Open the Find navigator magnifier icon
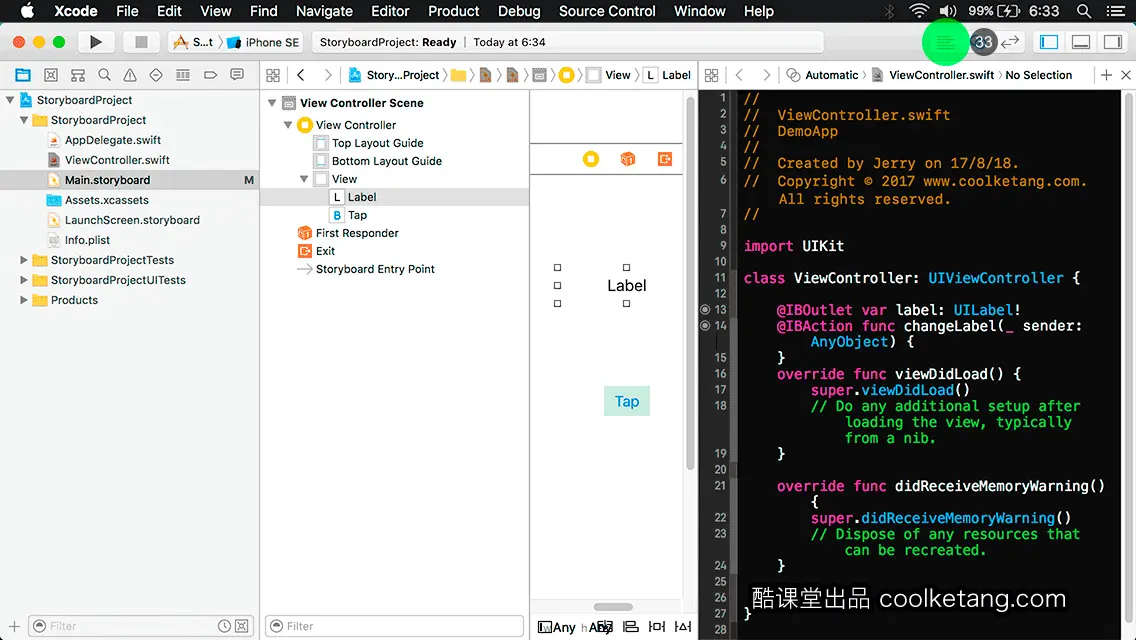1136x640 pixels. (104, 75)
